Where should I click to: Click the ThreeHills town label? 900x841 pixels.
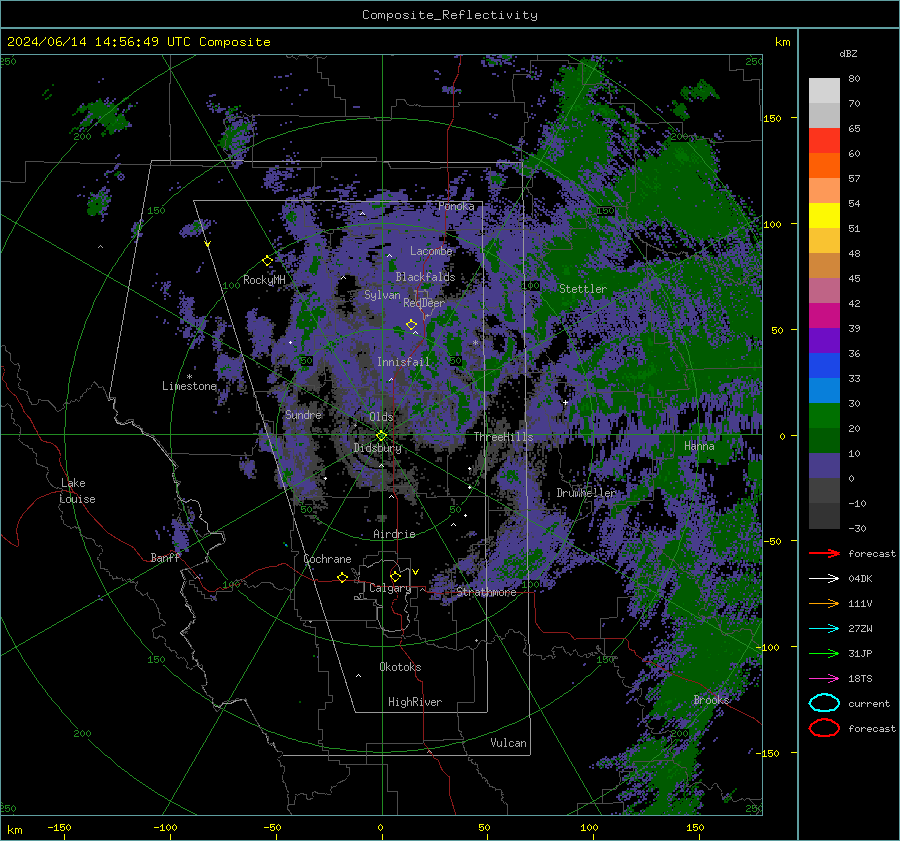coord(503,437)
